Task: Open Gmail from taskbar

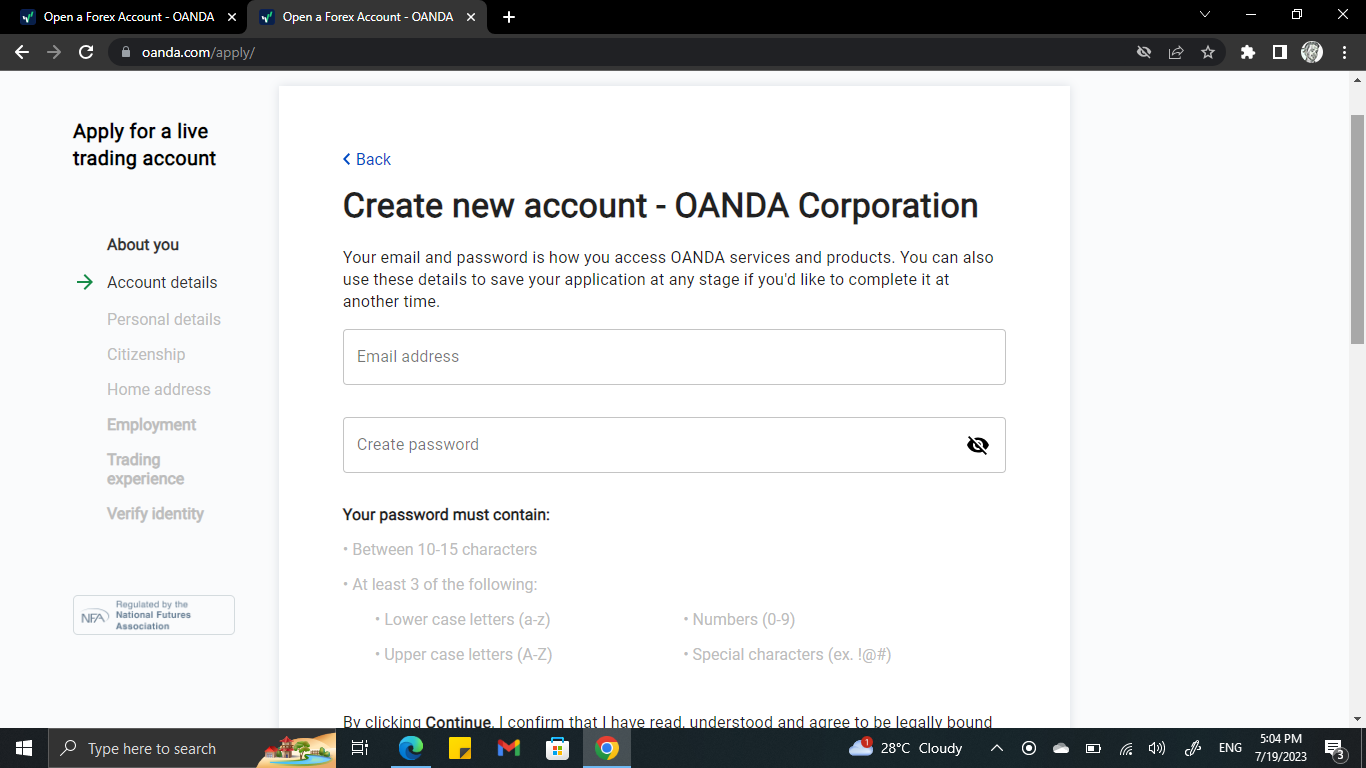Action: pyautogui.click(x=509, y=748)
